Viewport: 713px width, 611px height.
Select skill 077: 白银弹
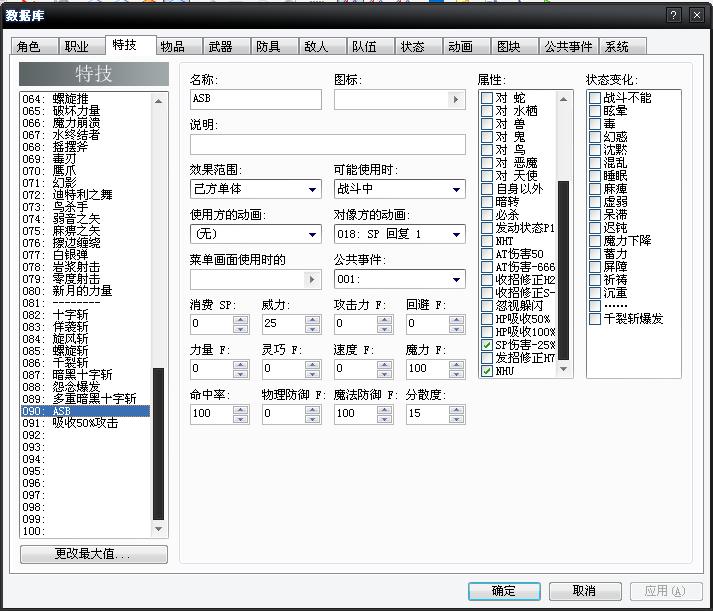[x=85, y=255]
